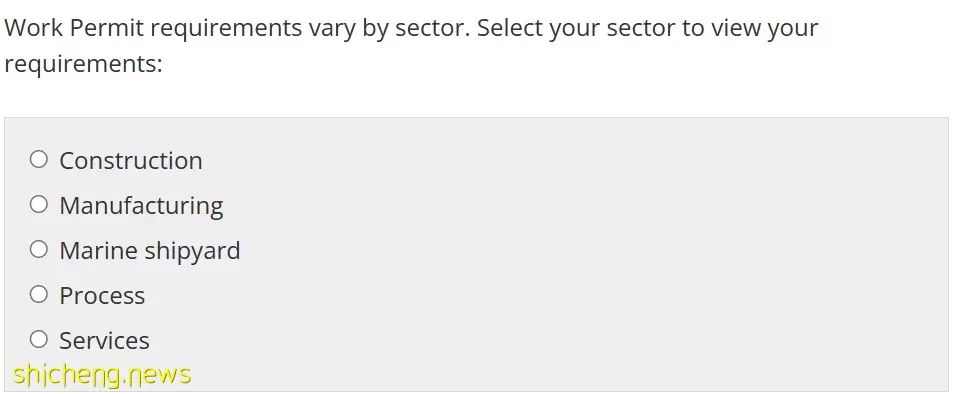Click the Manufacturing label text

(x=141, y=207)
